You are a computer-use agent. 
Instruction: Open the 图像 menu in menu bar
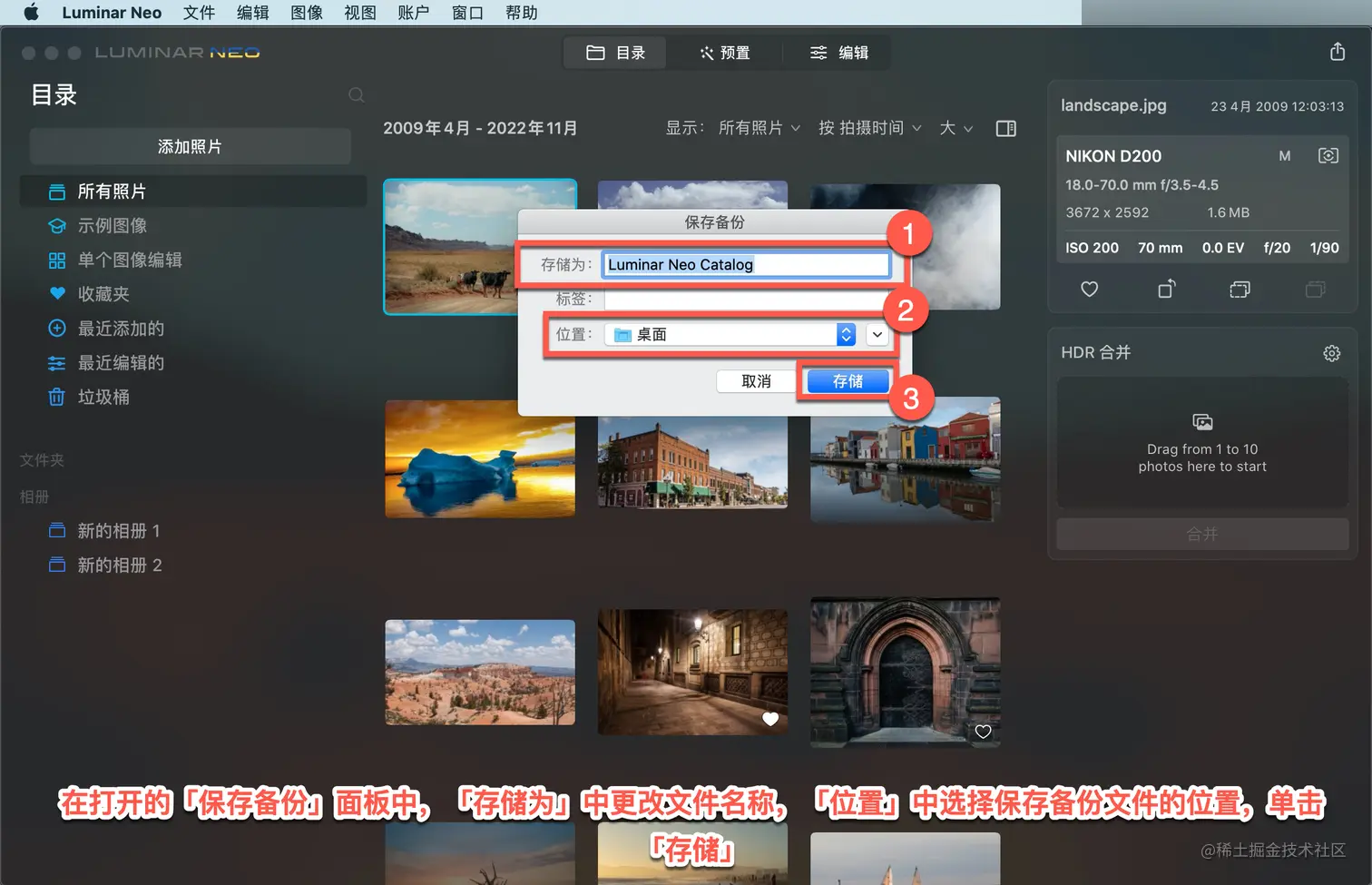point(307,13)
